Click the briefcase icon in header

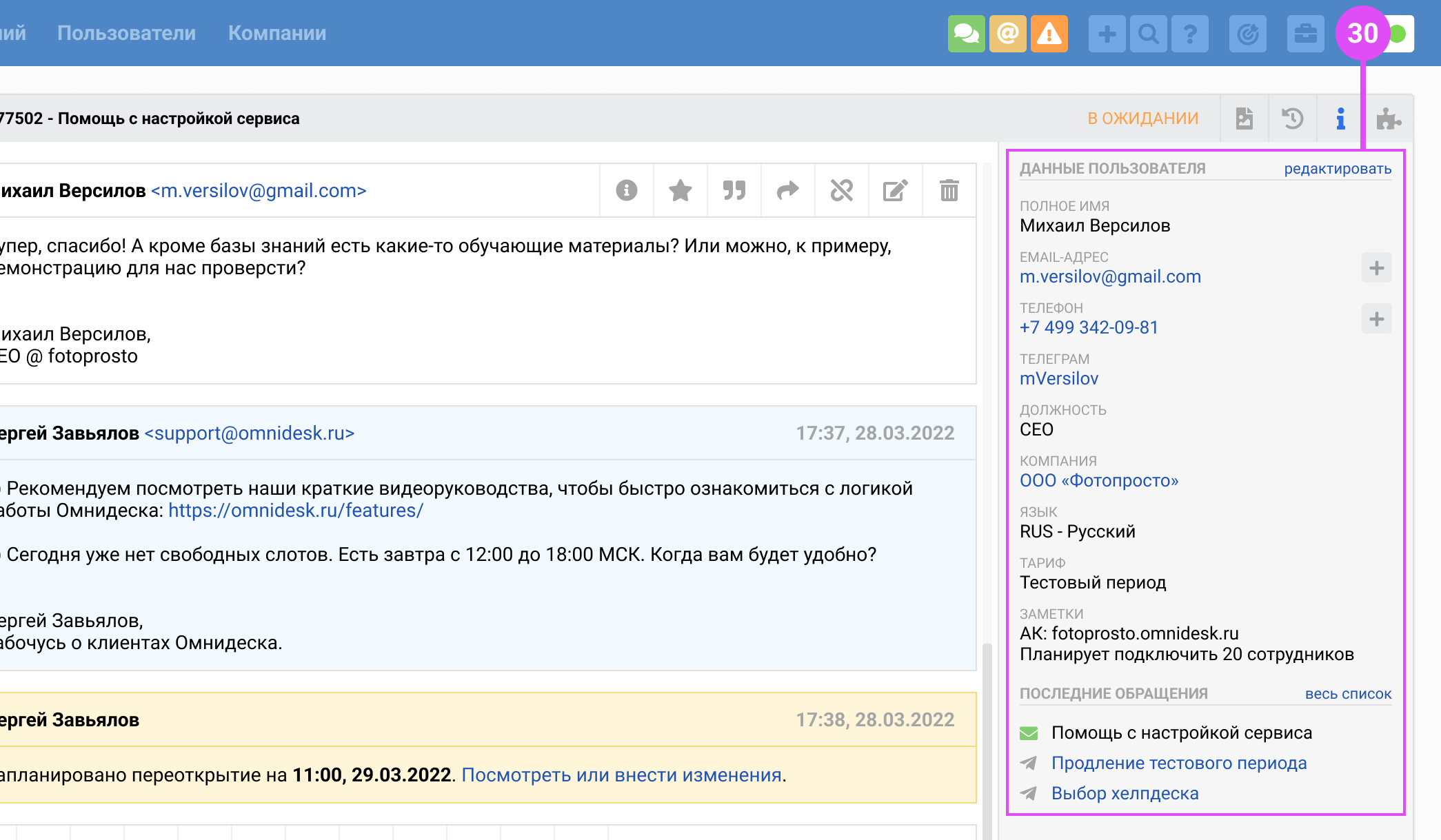pos(1305,34)
